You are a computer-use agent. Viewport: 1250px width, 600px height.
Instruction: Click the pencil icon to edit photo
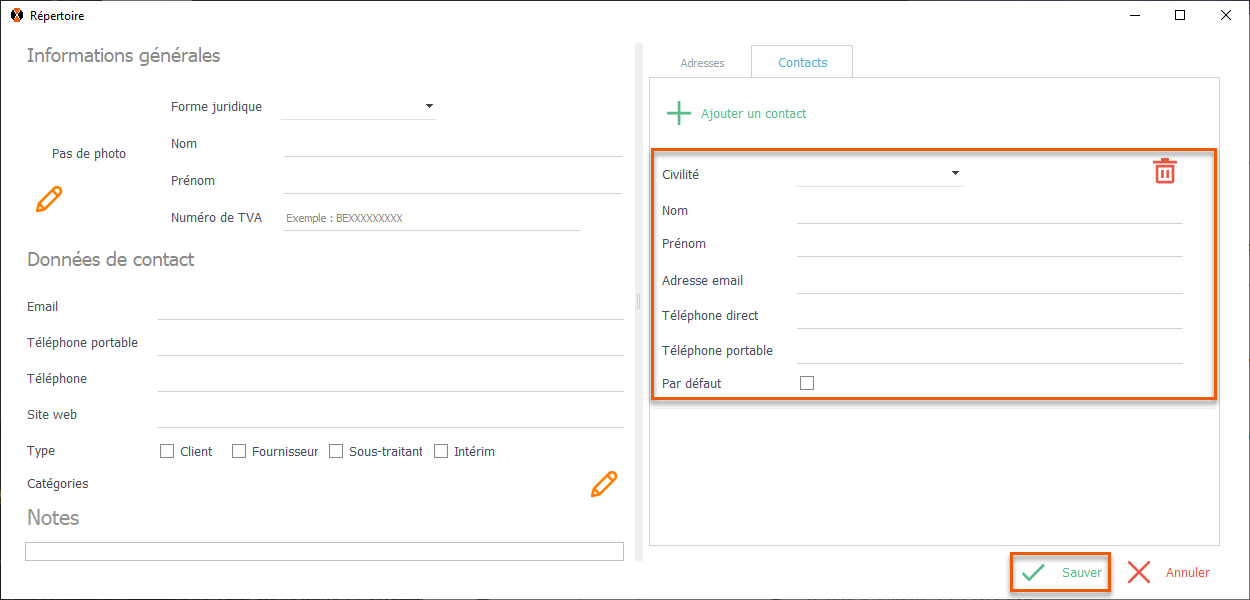click(49, 199)
